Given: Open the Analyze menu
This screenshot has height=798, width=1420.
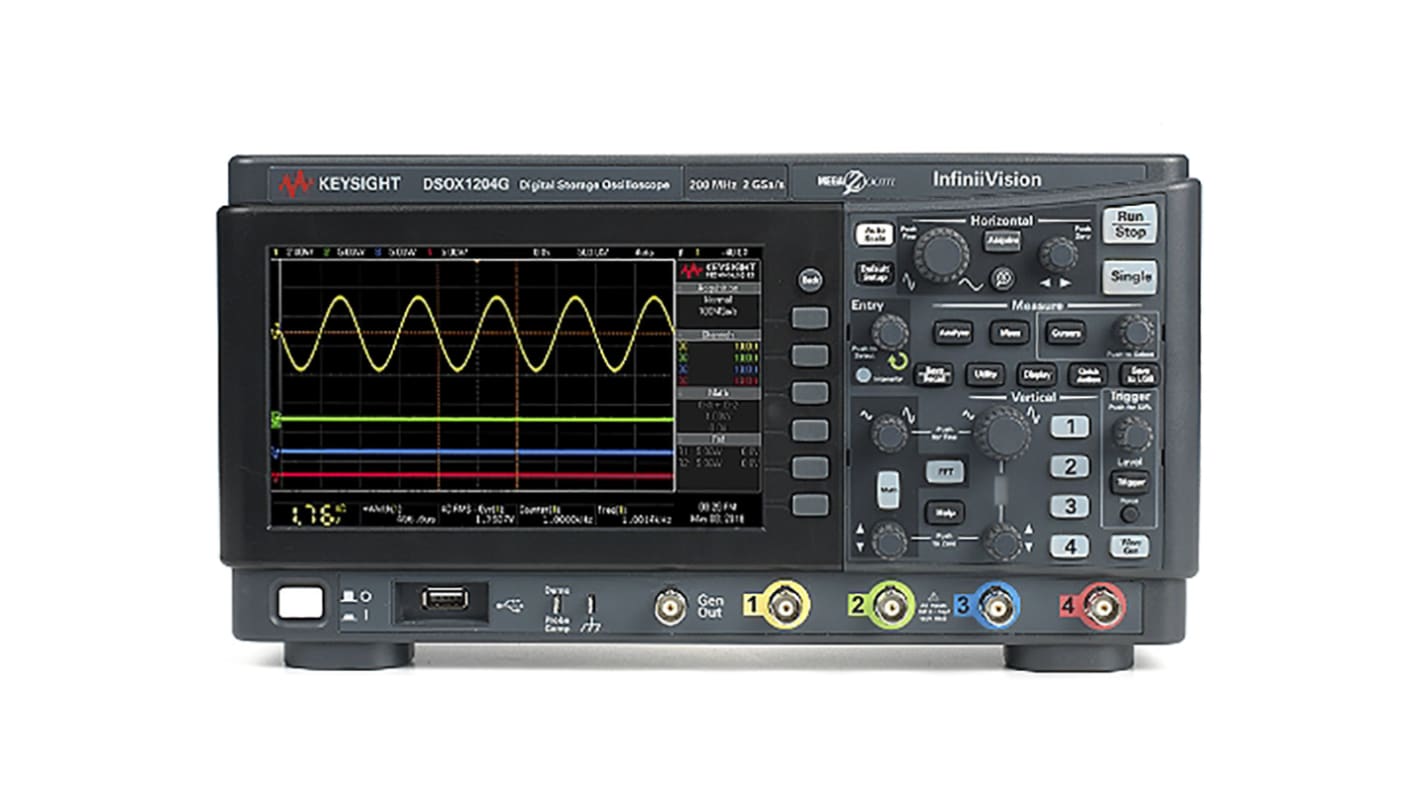Looking at the screenshot, I should click(953, 332).
